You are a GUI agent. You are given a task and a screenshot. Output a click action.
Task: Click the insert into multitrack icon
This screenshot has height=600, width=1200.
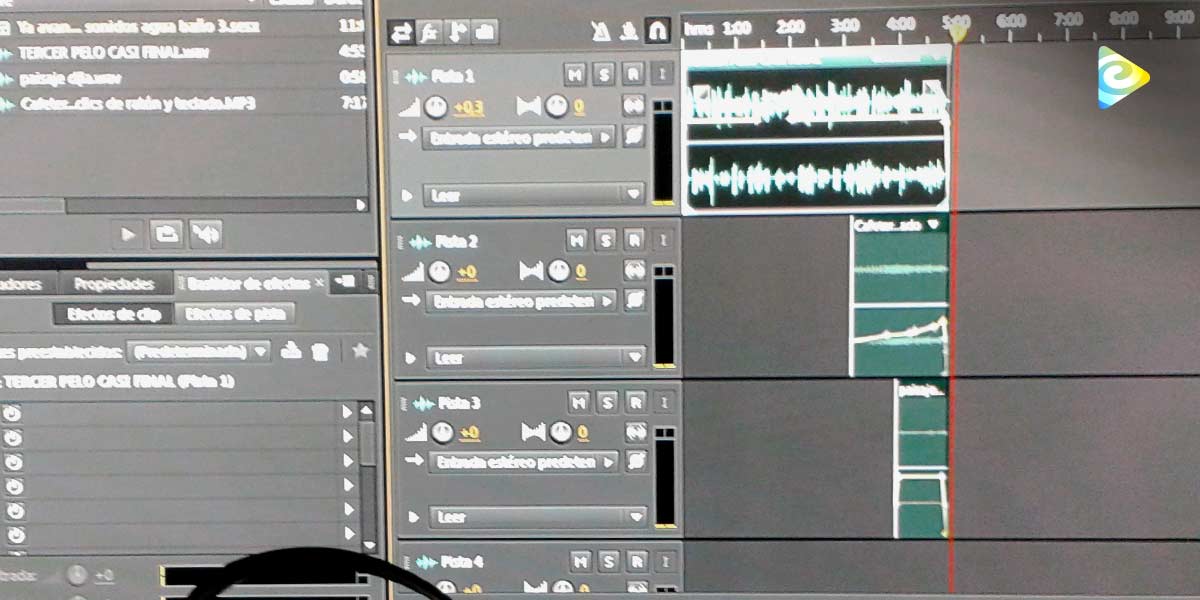(166, 234)
